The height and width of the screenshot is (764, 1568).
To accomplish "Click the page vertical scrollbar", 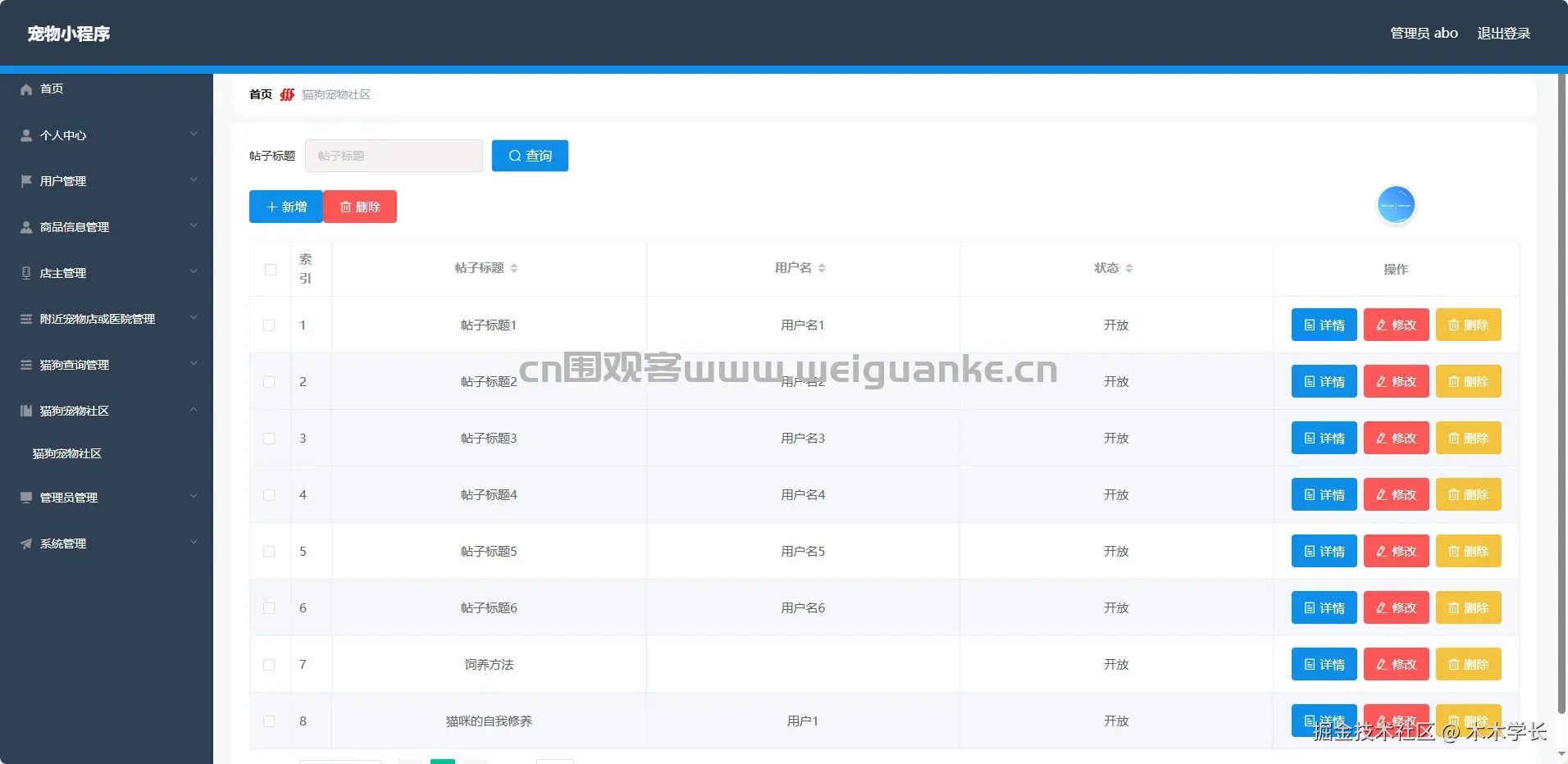I will click(1562, 393).
